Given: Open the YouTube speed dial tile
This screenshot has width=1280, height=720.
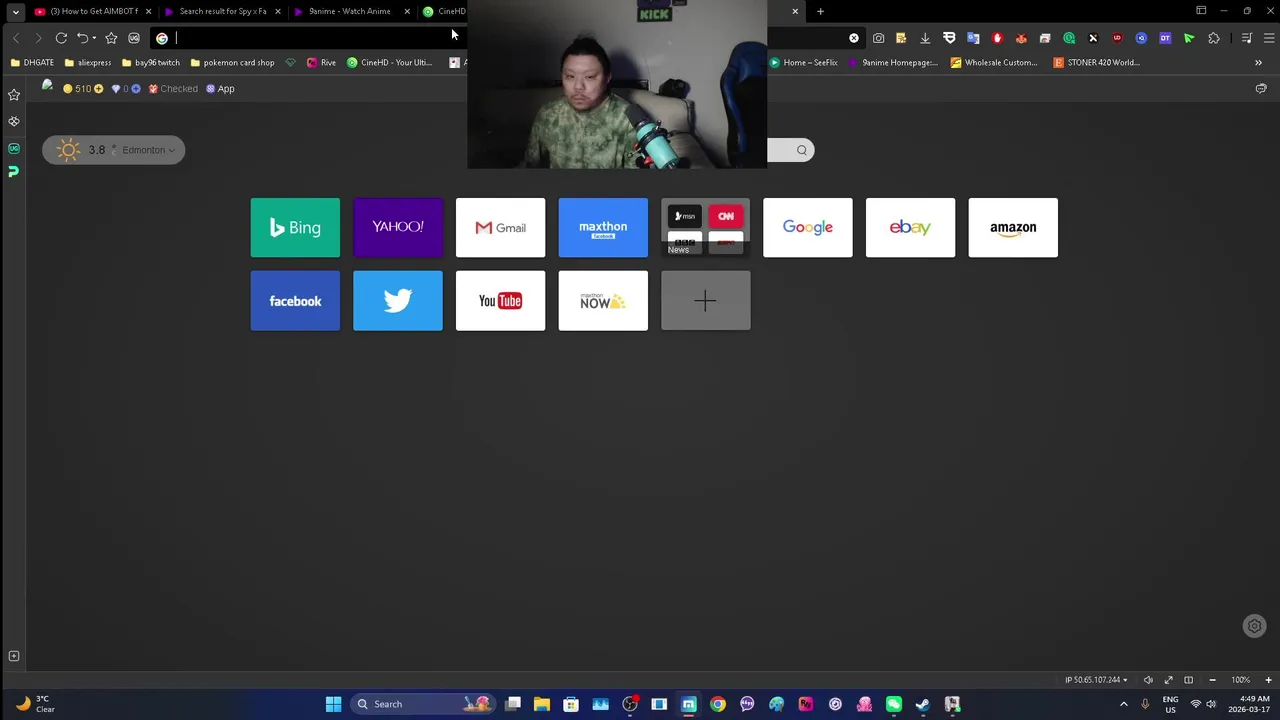Looking at the screenshot, I should point(500,301).
